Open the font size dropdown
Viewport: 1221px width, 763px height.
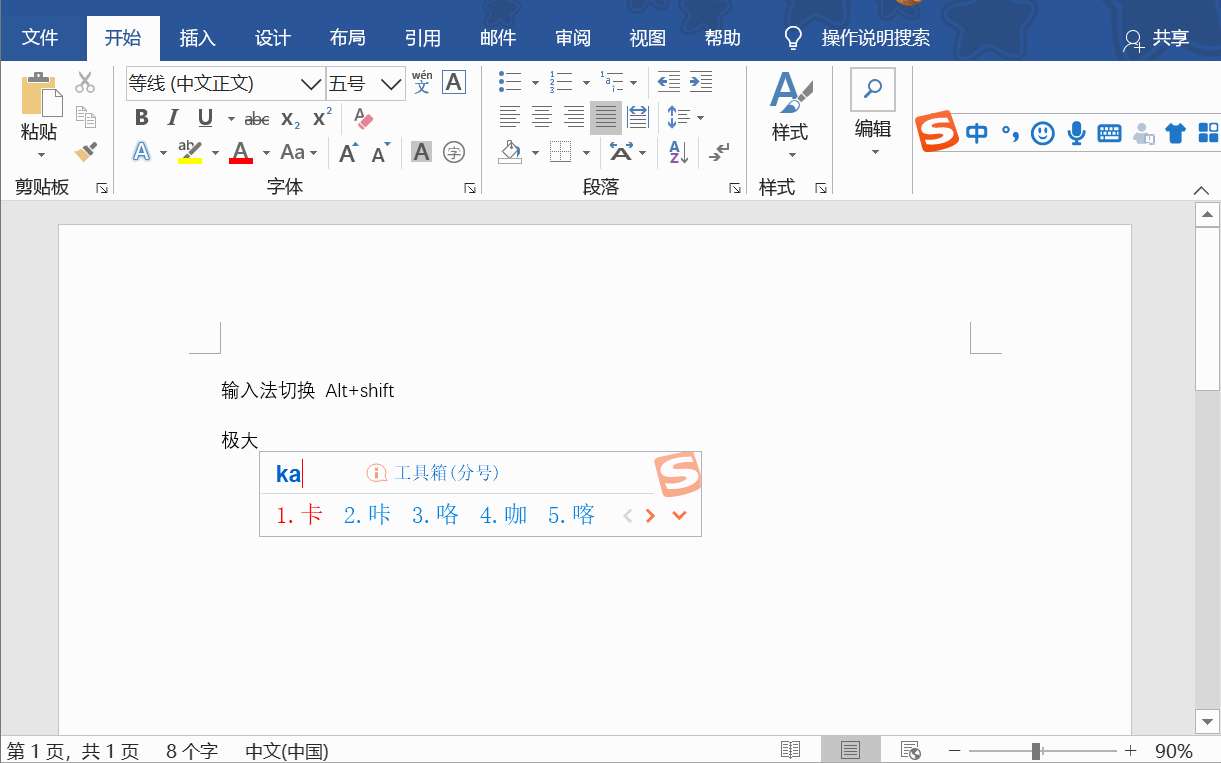[x=390, y=83]
